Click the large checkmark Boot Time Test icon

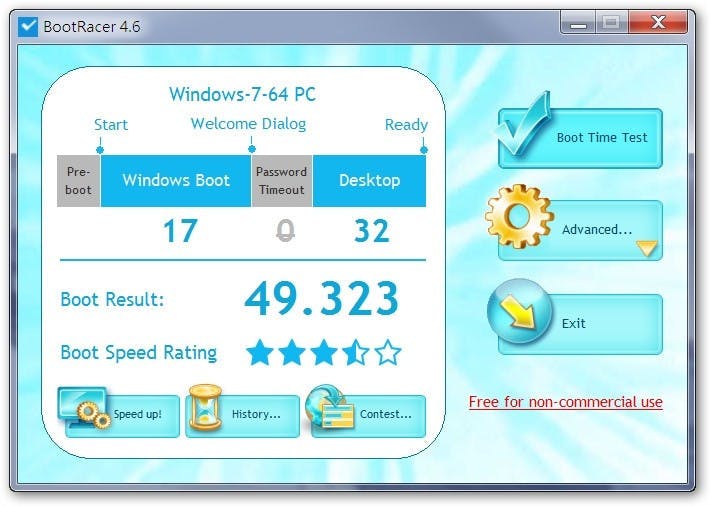coord(524,124)
